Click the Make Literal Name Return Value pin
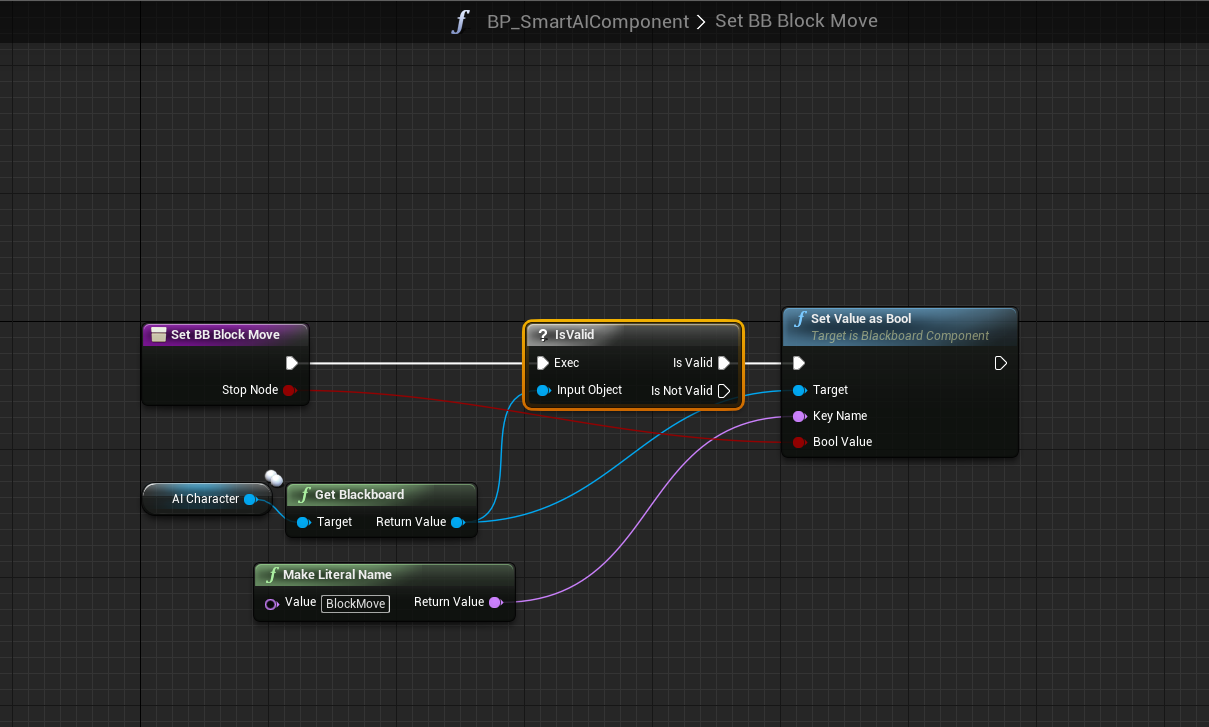 tap(495, 602)
